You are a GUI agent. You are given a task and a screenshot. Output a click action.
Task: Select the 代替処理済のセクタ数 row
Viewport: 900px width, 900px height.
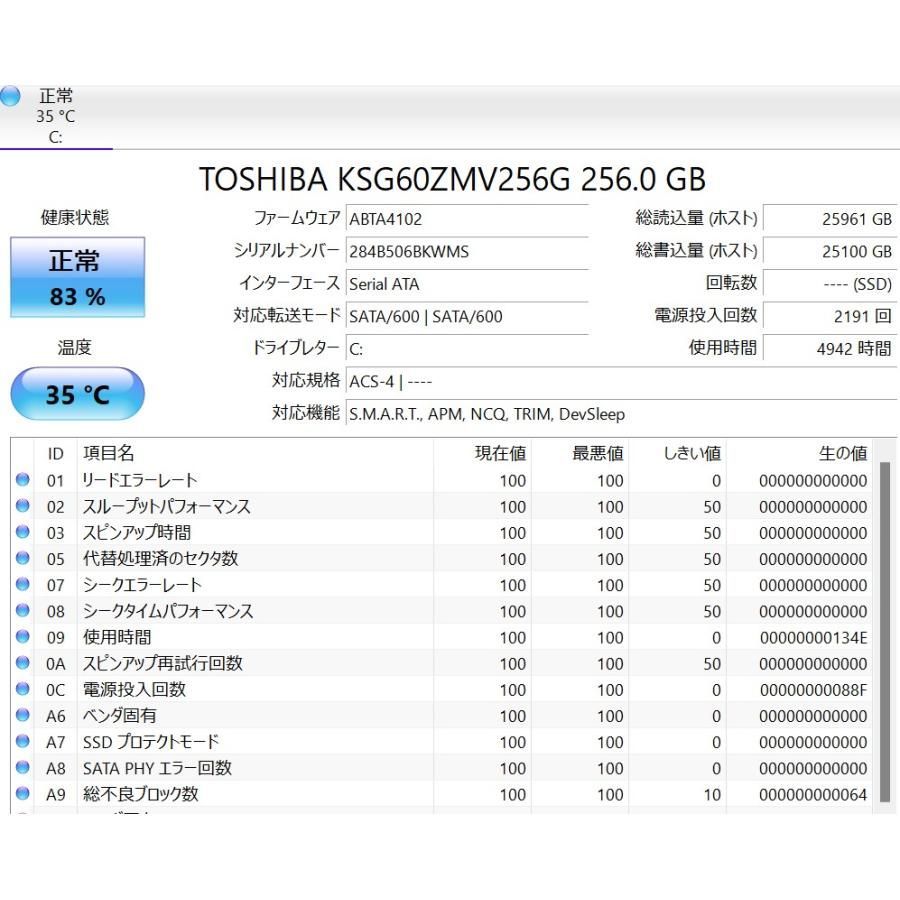coord(442,558)
